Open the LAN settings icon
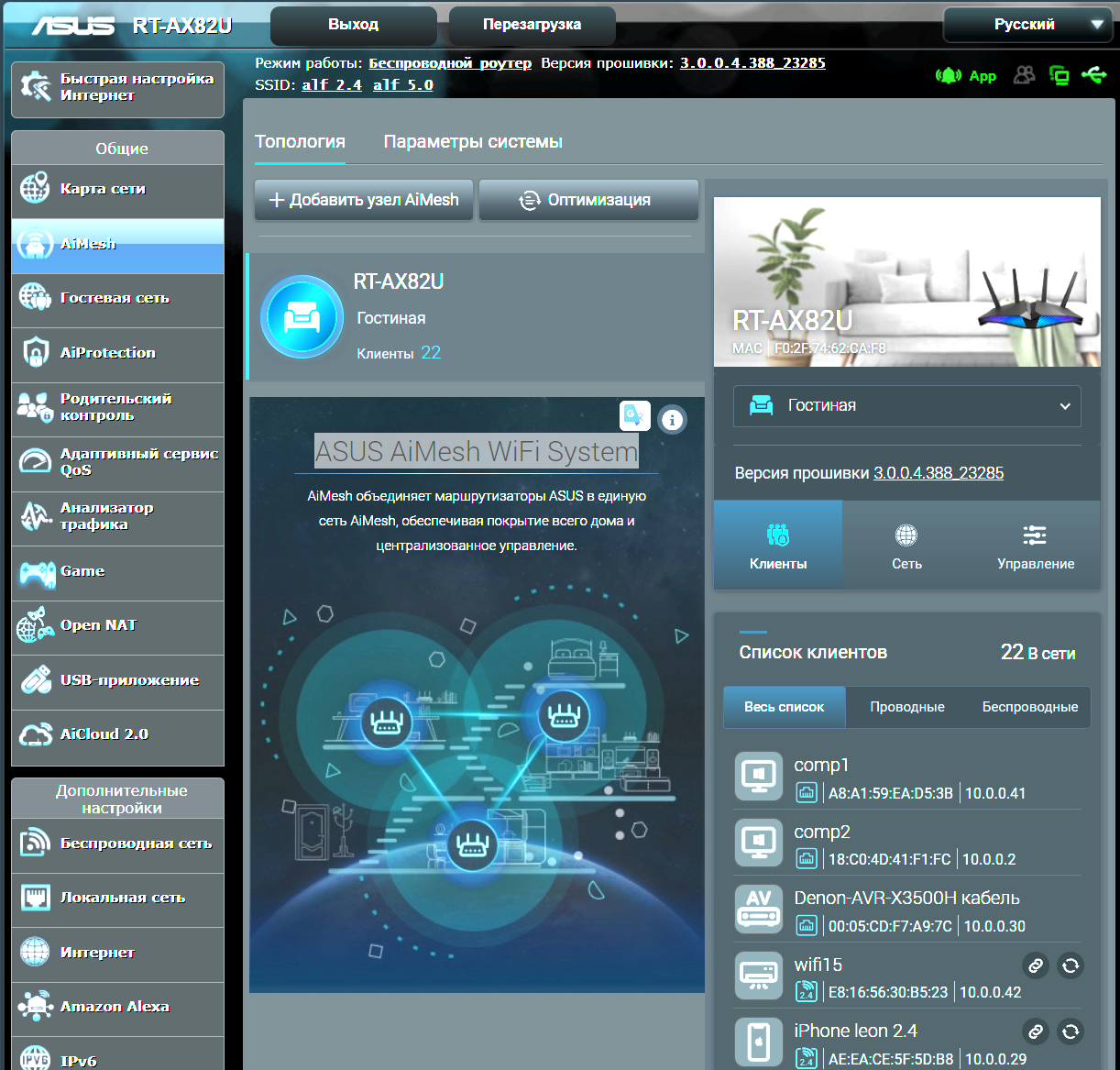This screenshot has height=1070, width=1120. 36,897
